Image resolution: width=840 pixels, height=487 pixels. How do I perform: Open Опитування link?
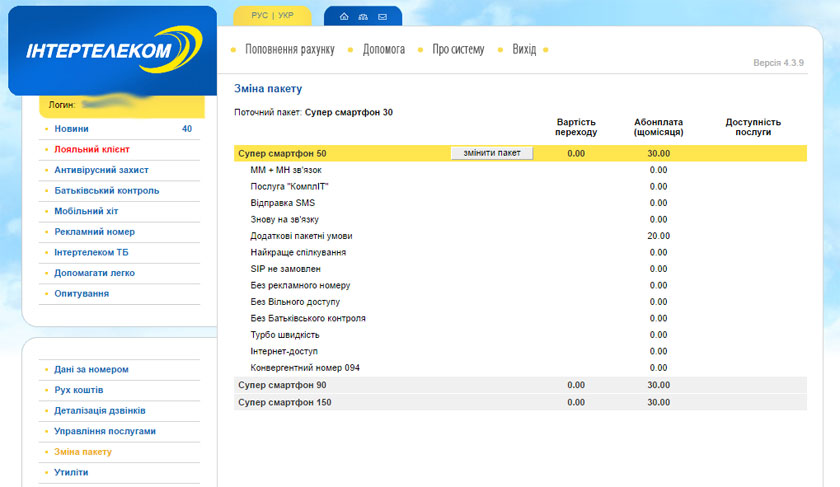click(x=81, y=294)
